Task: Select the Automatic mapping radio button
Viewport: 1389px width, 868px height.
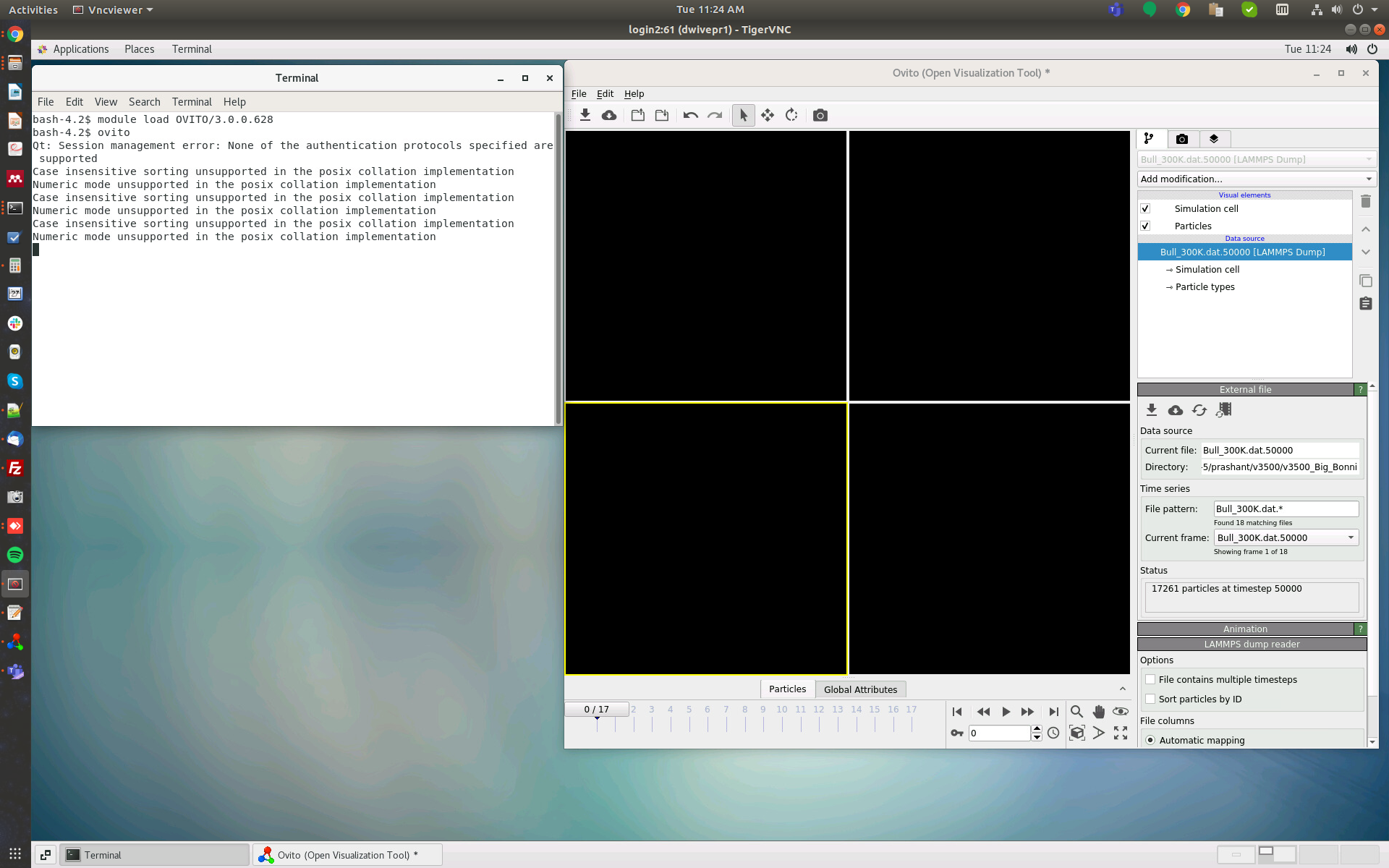Action: [1150, 740]
